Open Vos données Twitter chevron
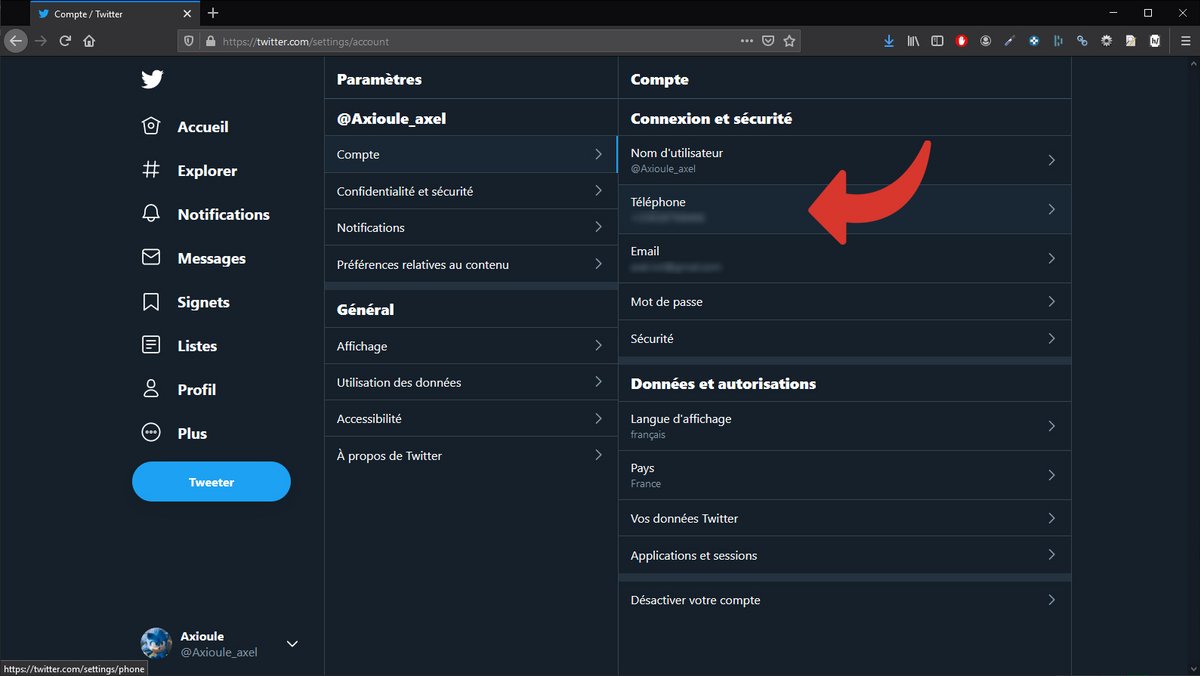This screenshot has width=1200, height=676. 1051,518
